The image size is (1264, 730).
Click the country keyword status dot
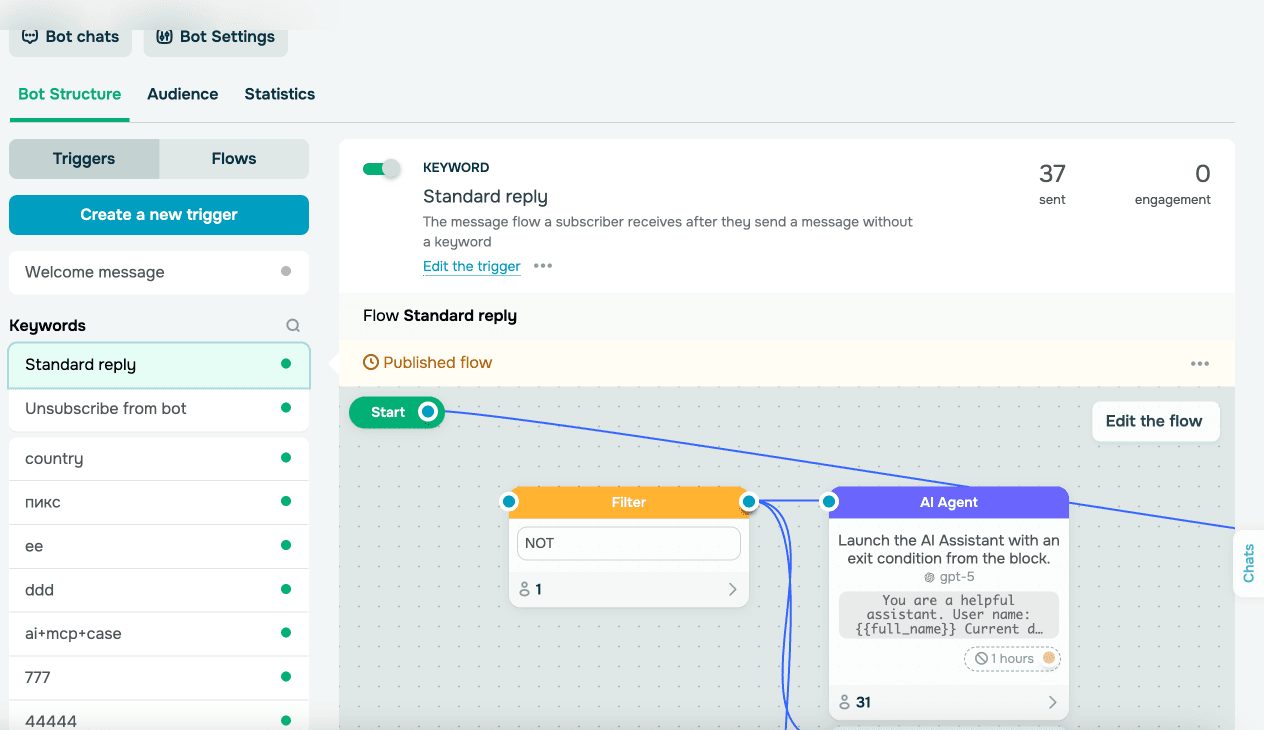pyautogui.click(x=286, y=458)
